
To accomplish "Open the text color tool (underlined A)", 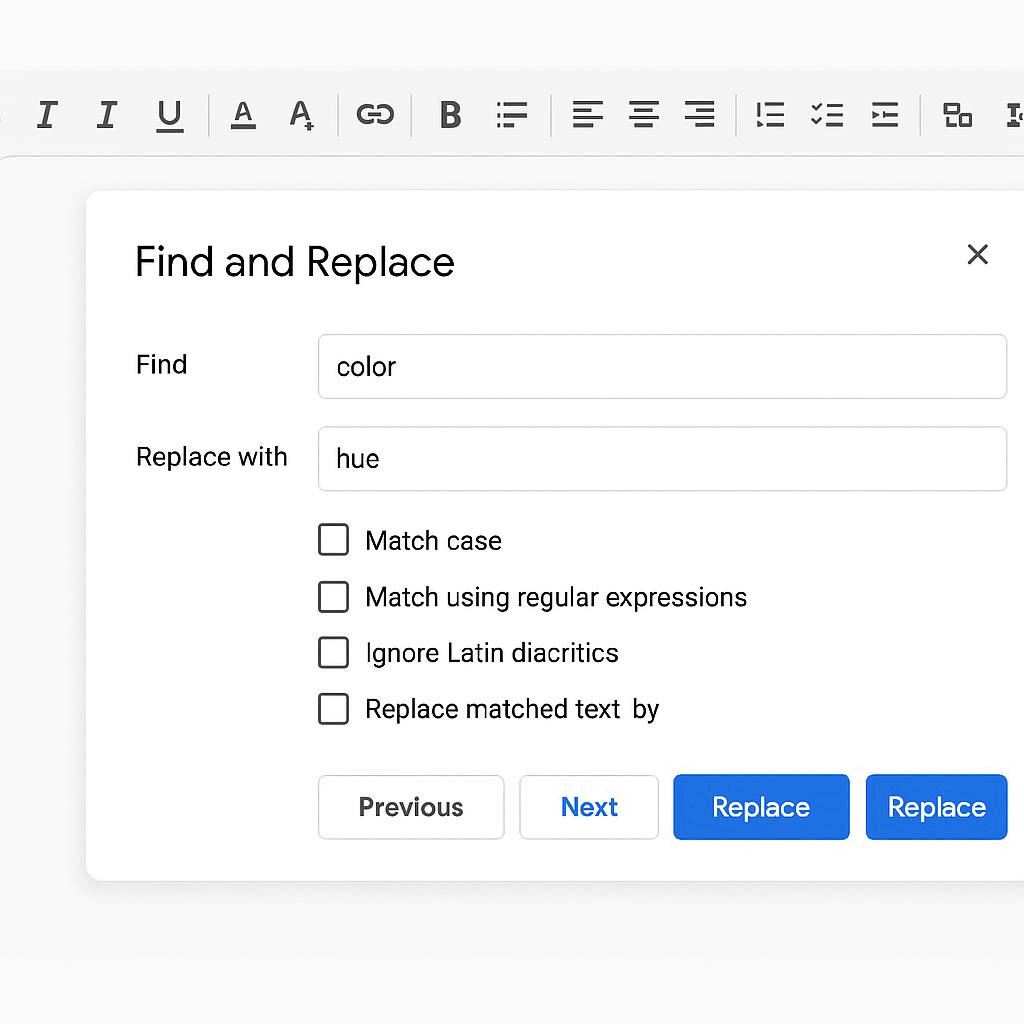I will click(243, 116).
